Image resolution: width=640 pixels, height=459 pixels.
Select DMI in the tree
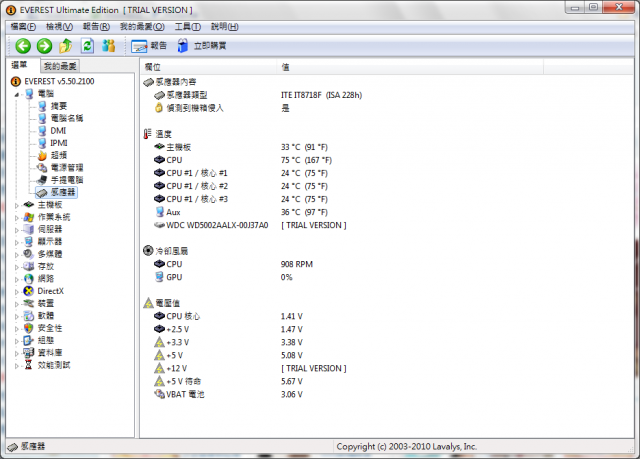(58, 131)
